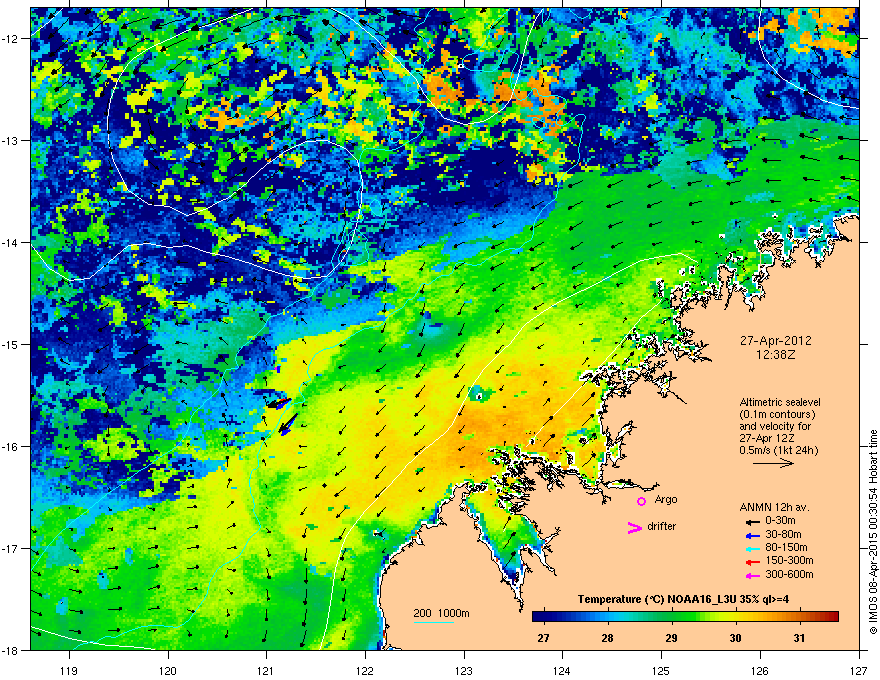Click the '0-30m' depth label
The width and height of the screenshot is (880, 680).
[x=780, y=521]
